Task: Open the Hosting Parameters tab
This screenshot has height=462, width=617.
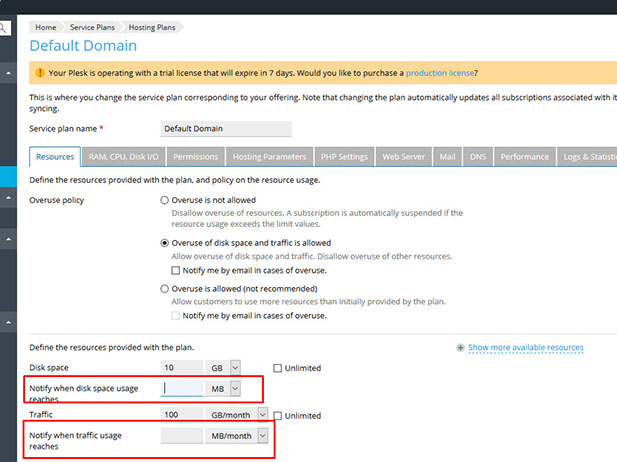Action: point(269,157)
